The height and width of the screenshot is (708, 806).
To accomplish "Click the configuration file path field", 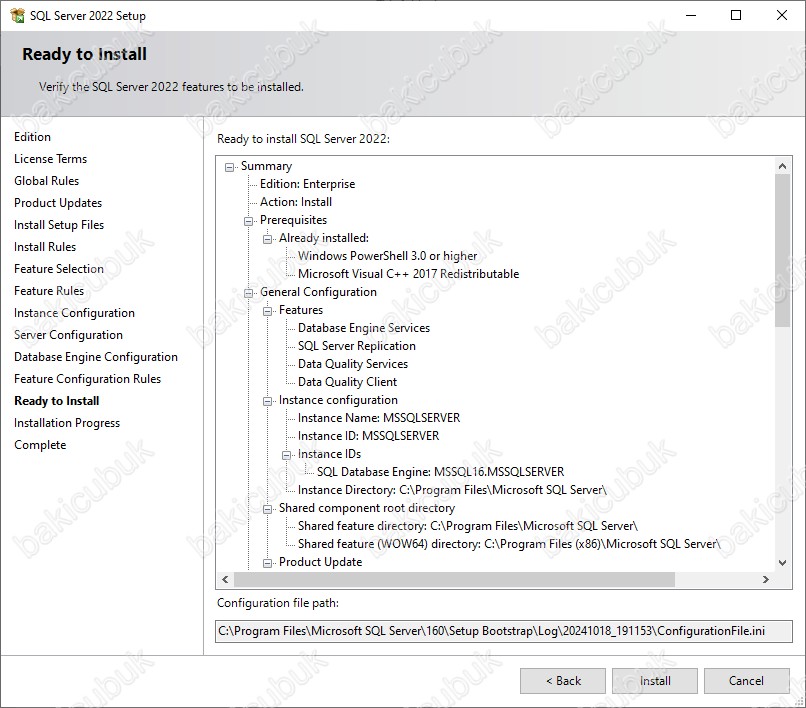I will click(503, 631).
